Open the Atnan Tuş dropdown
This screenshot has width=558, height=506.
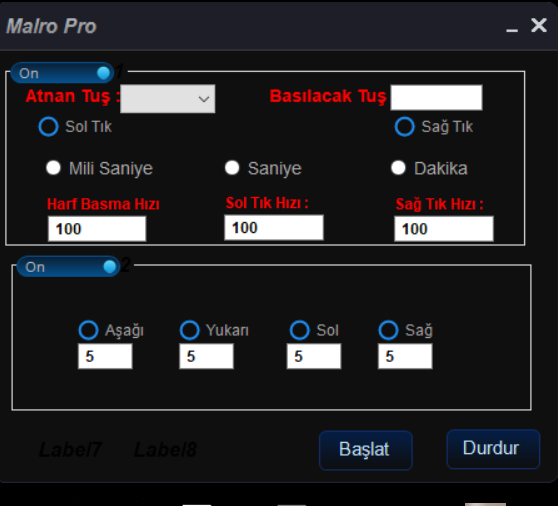168,99
